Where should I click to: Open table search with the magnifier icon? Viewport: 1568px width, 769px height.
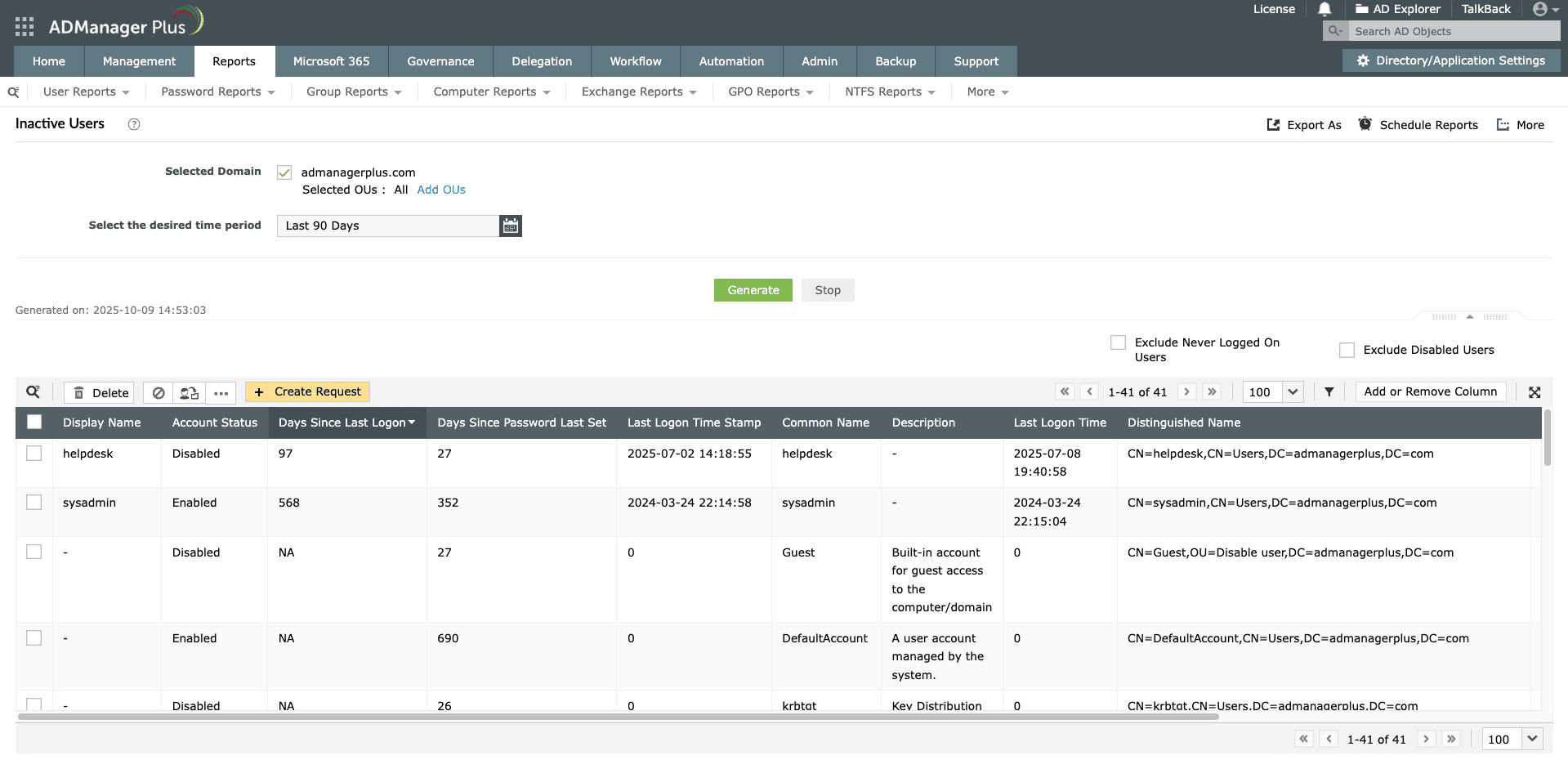33,391
